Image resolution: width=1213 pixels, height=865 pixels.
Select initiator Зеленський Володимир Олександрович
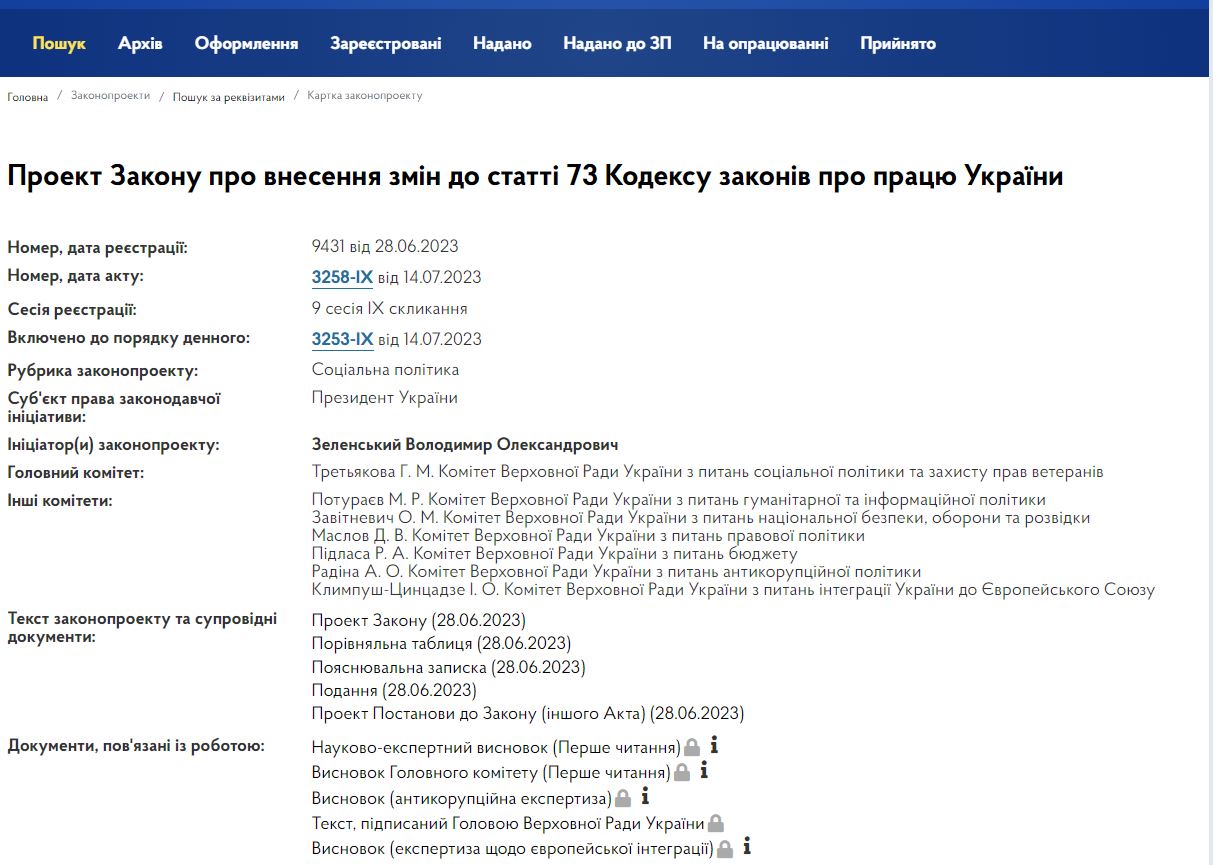pos(465,445)
